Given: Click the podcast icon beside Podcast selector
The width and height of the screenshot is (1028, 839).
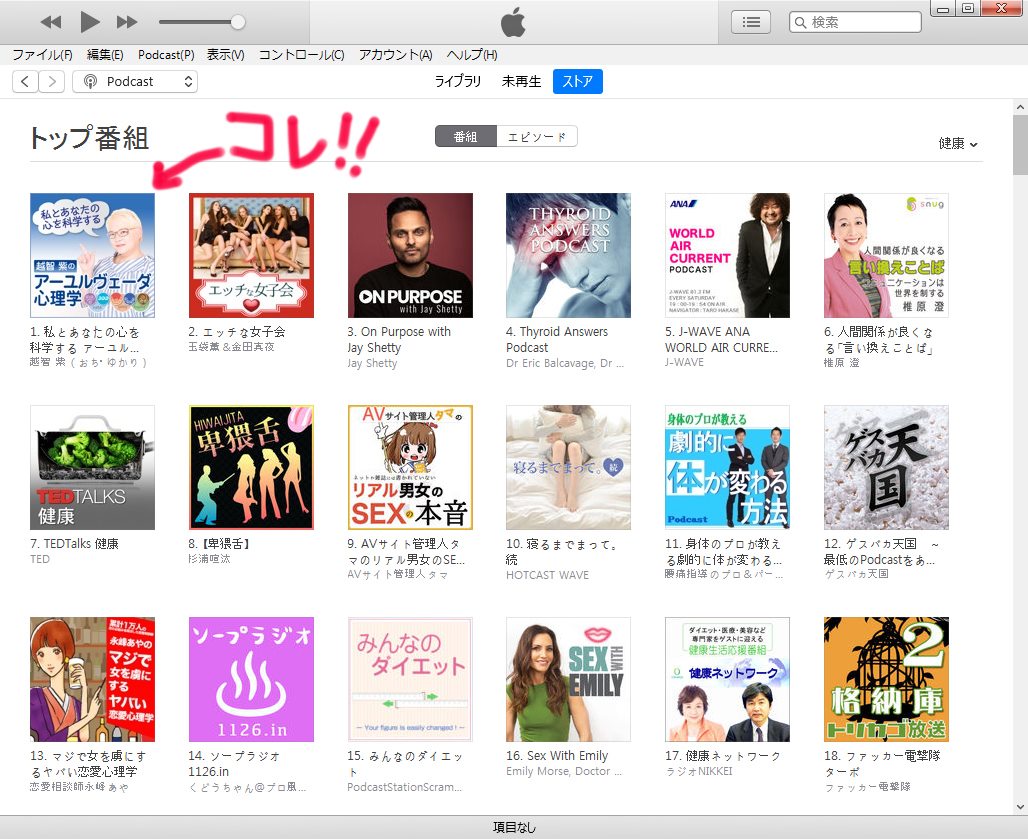Looking at the screenshot, I should (90, 81).
